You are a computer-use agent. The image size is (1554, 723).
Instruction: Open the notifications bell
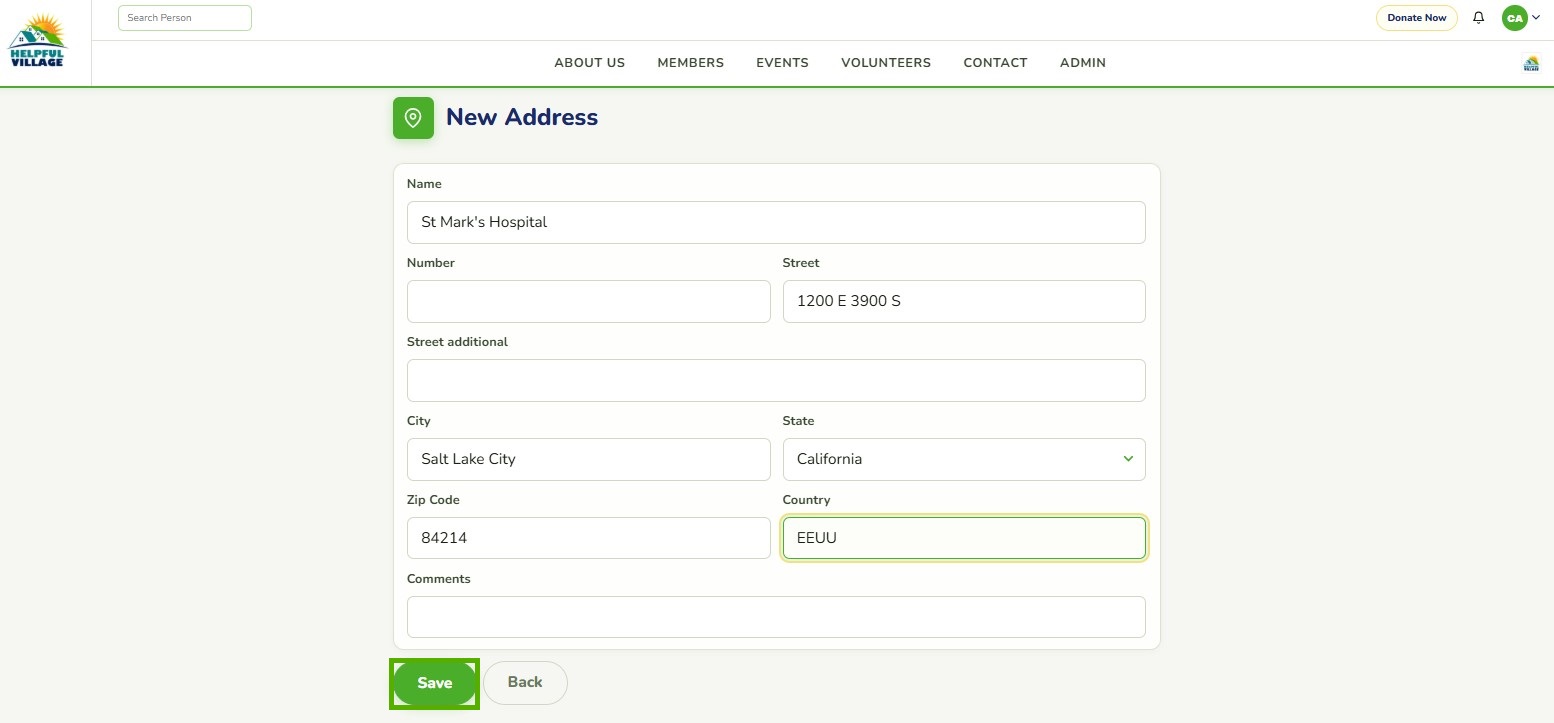click(x=1479, y=18)
